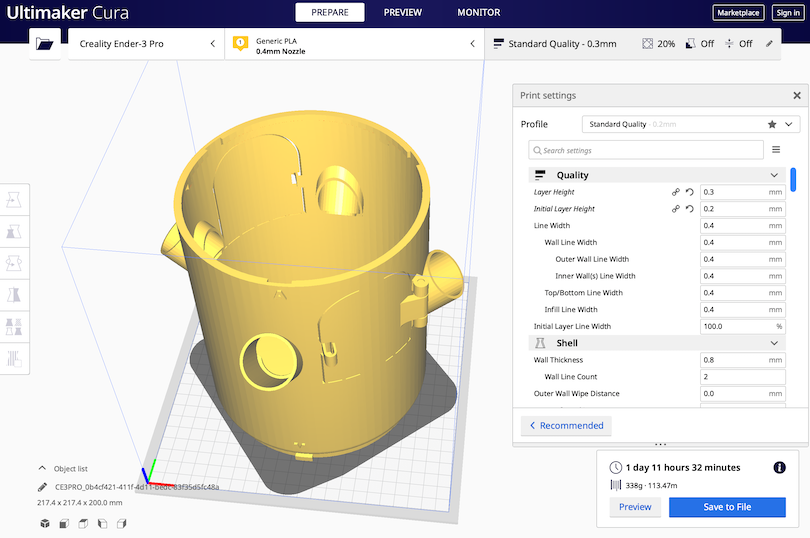Click the '1 day 11 hours 32 minutes' estimate
The width and height of the screenshot is (810, 538).
683,468
